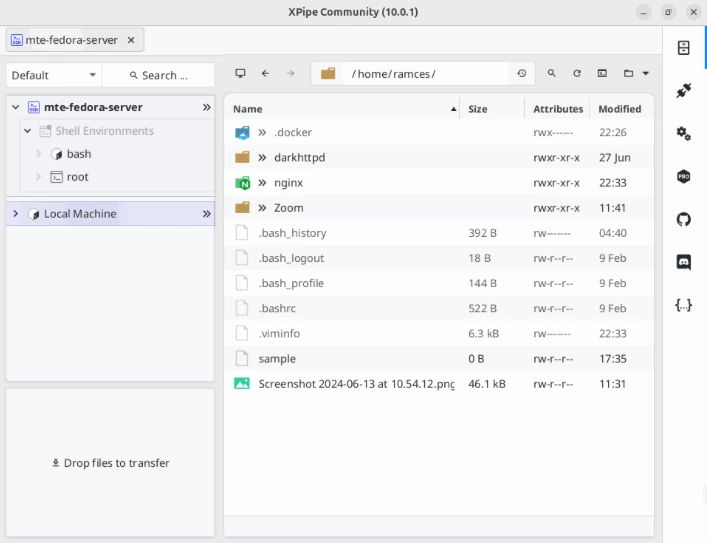
Task: Open mte-fedora-server via double chevron
Action: point(207,107)
